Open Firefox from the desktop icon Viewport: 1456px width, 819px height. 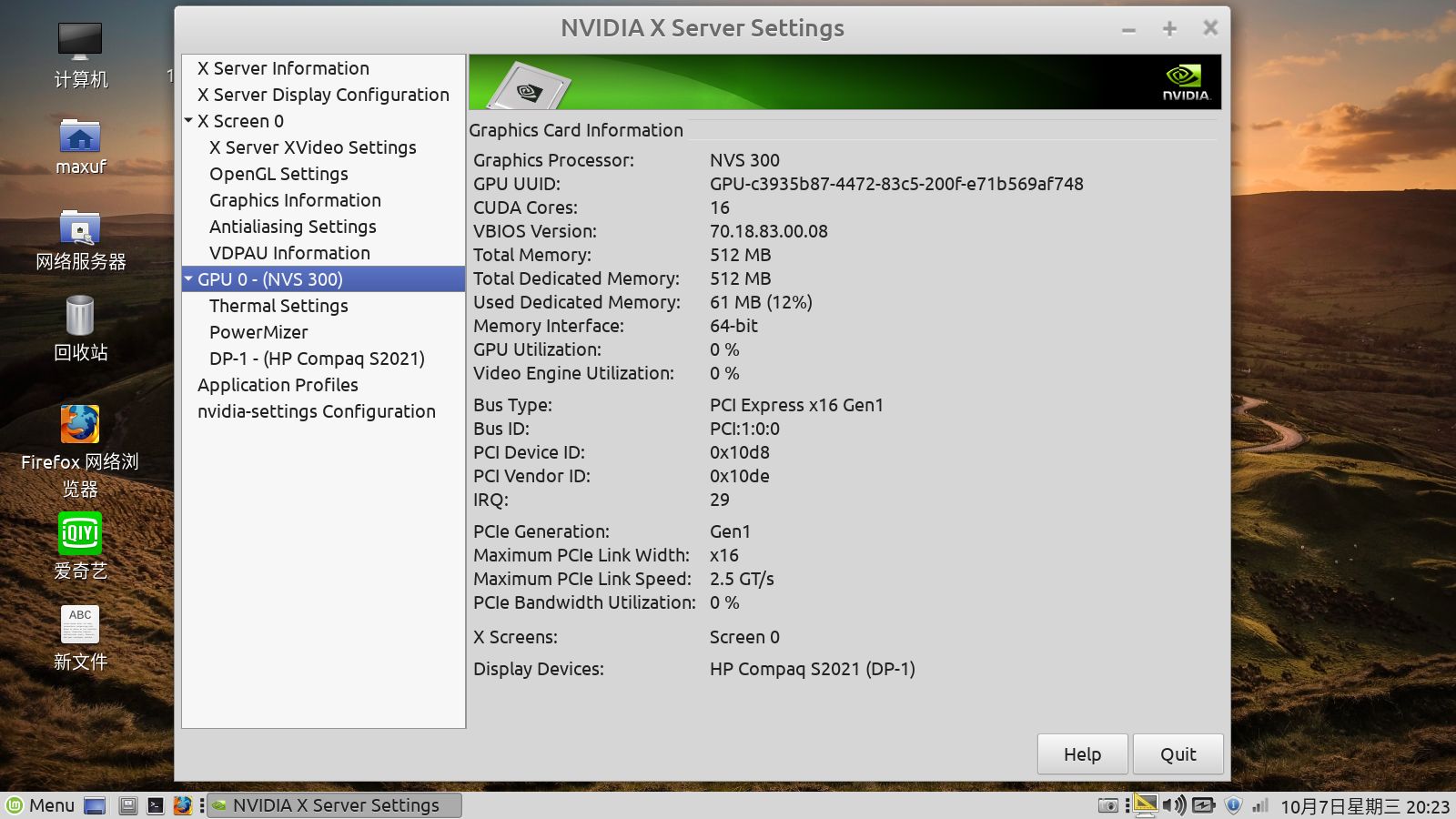(x=80, y=425)
